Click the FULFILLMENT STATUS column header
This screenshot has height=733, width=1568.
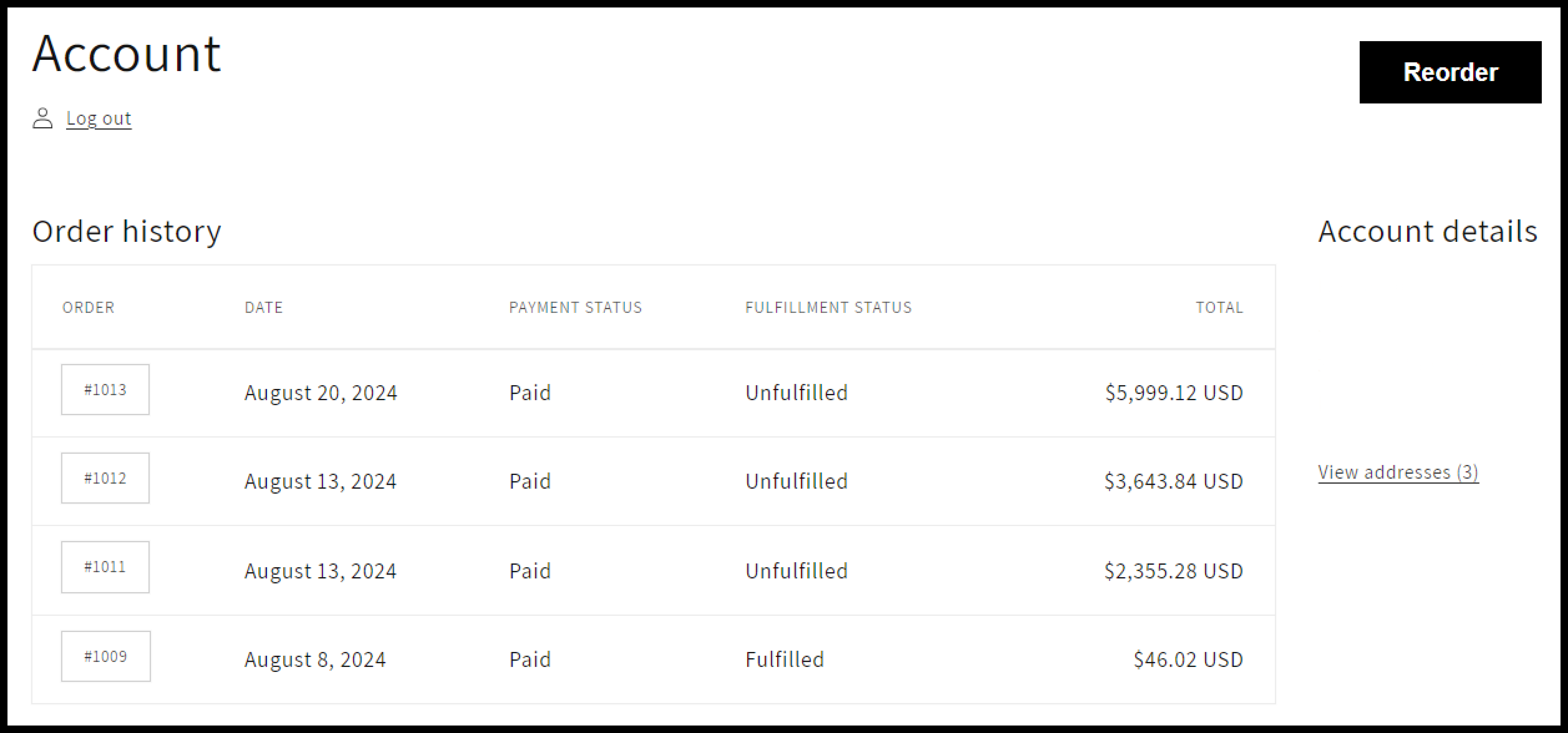(828, 308)
